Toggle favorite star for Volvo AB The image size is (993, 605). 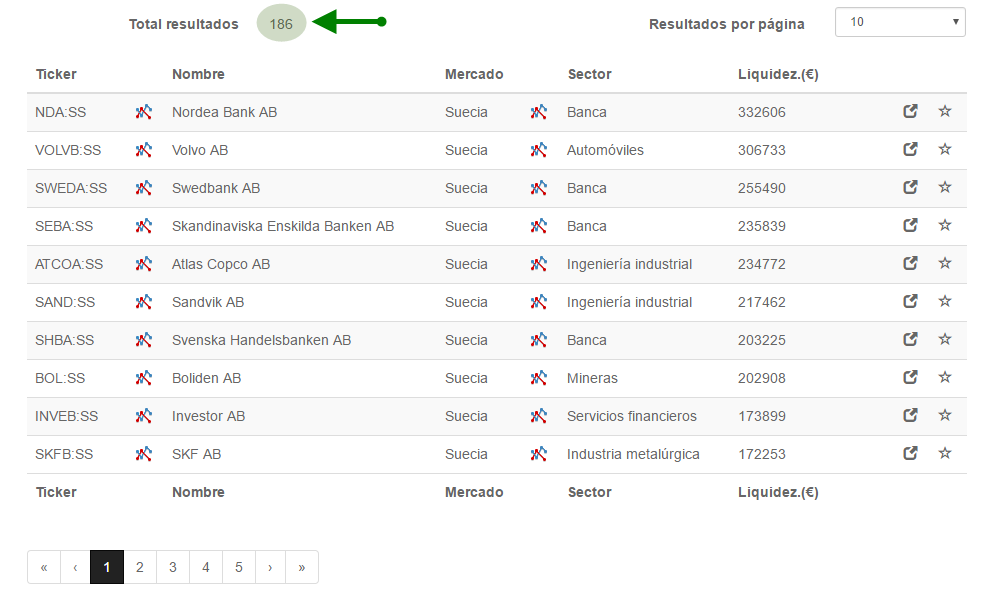click(x=945, y=150)
